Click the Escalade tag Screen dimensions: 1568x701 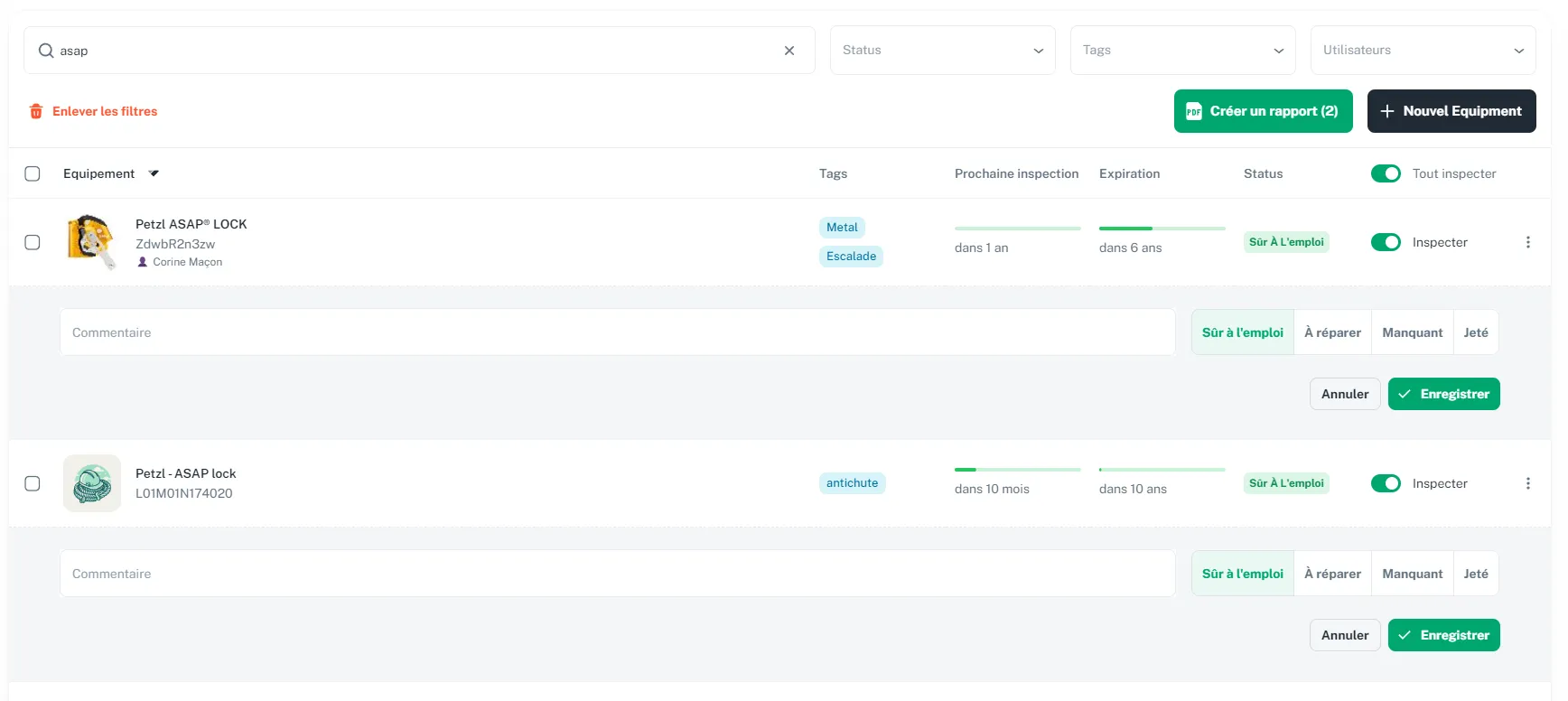[851, 257]
